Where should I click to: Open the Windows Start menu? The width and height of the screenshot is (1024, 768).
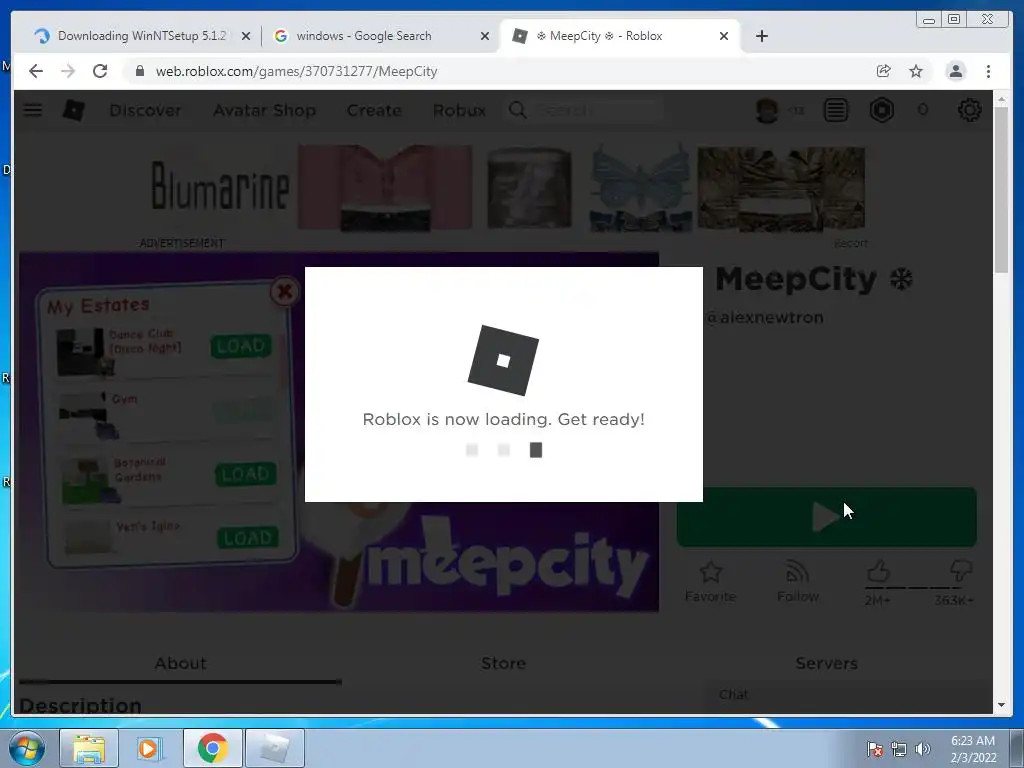click(x=26, y=748)
